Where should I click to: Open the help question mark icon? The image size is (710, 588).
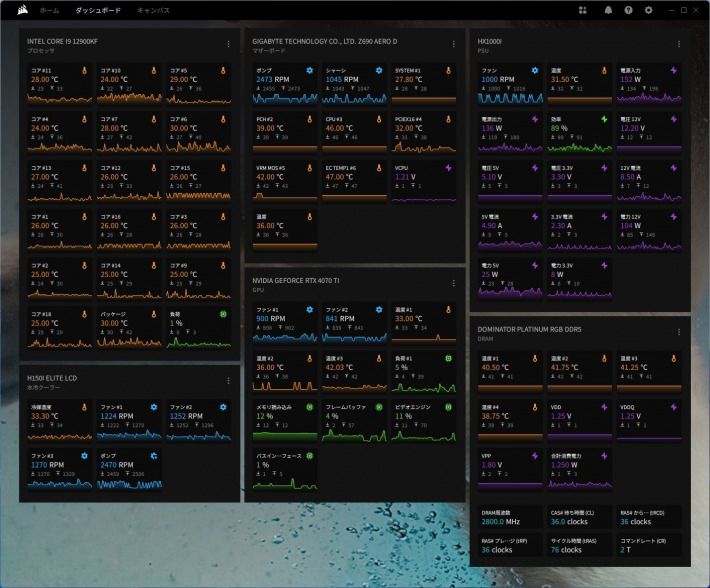coord(628,10)
